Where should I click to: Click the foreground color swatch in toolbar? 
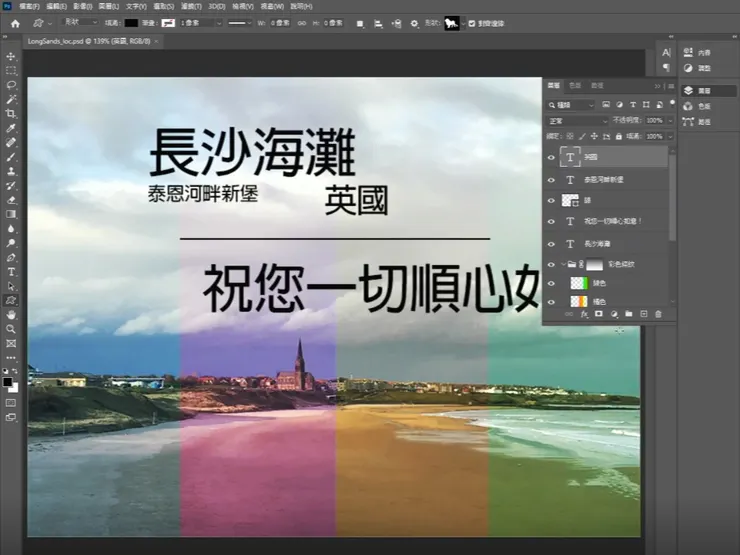click(7, 382)
